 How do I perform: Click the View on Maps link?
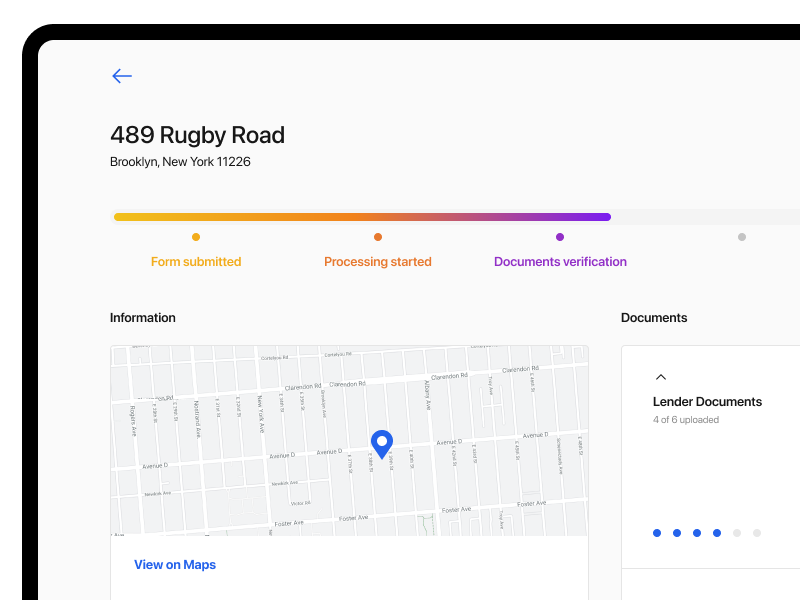175,565
